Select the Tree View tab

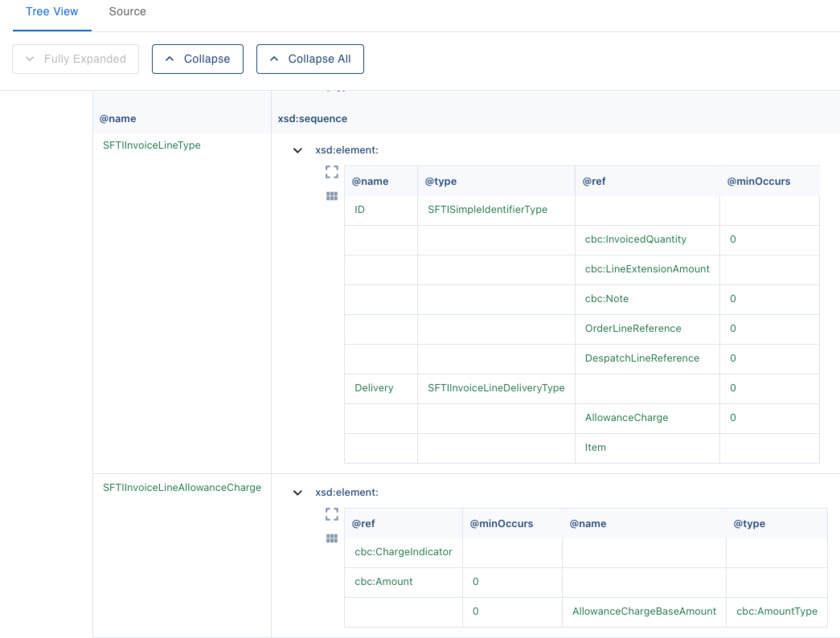(x=51, y=12)
